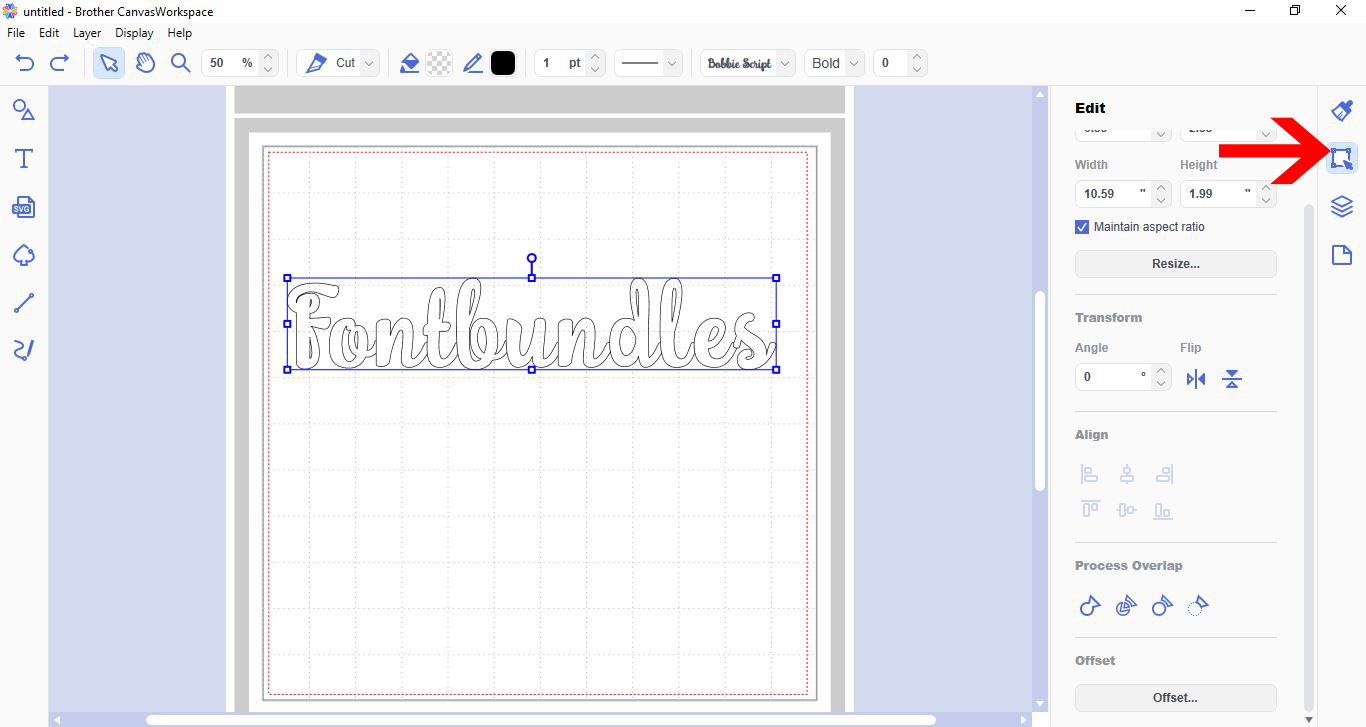Screen dimensions: 1366x727
Task: Select the Text tool in left sidebar
Action: [24, 158]
